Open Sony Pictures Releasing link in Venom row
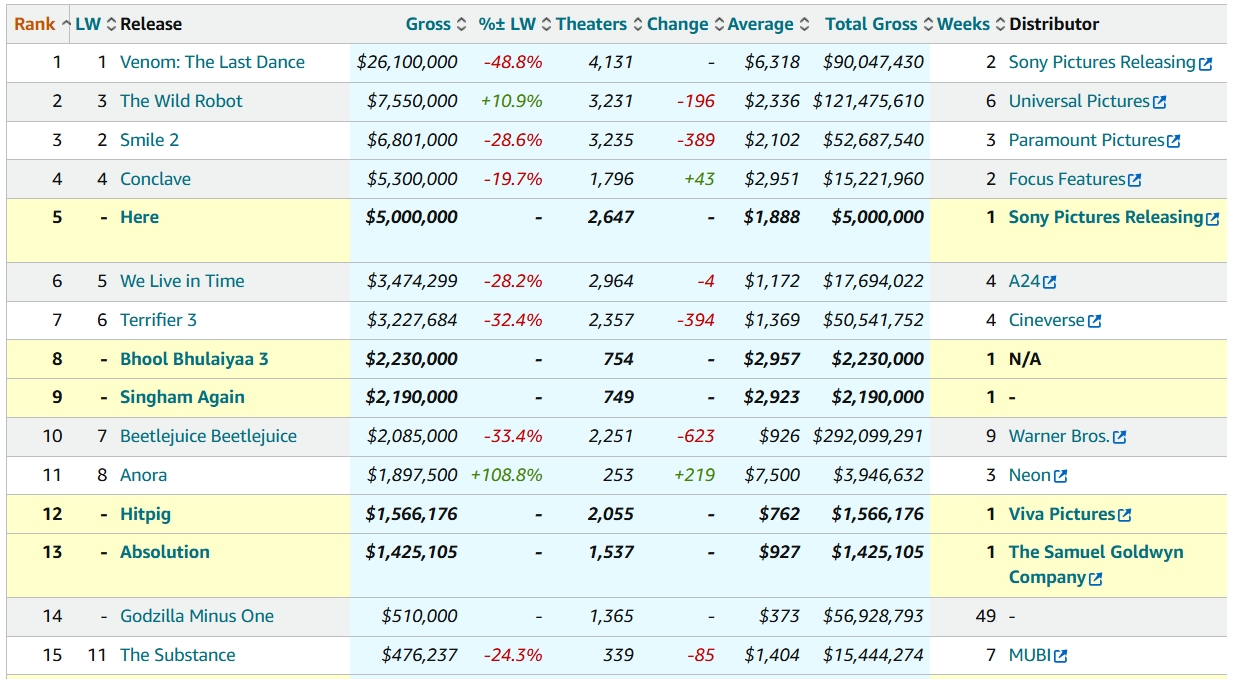 point(1102,62)
